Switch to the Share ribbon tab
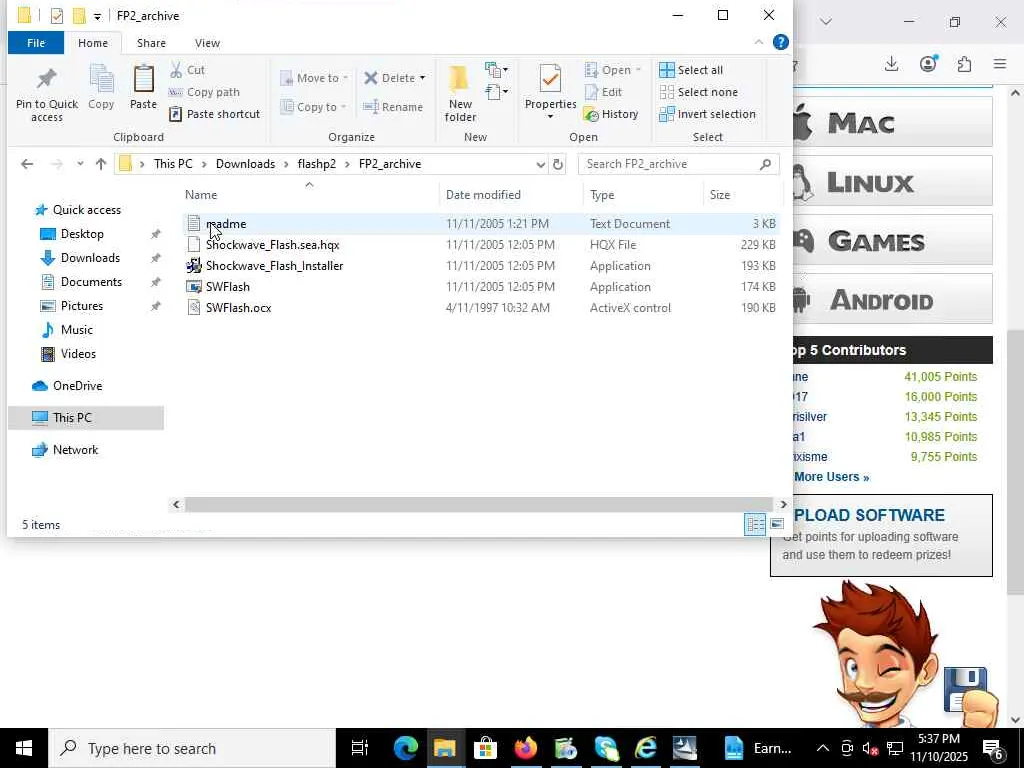The width and height of the screenshot is (1024, 768). (x=151, y=43)
